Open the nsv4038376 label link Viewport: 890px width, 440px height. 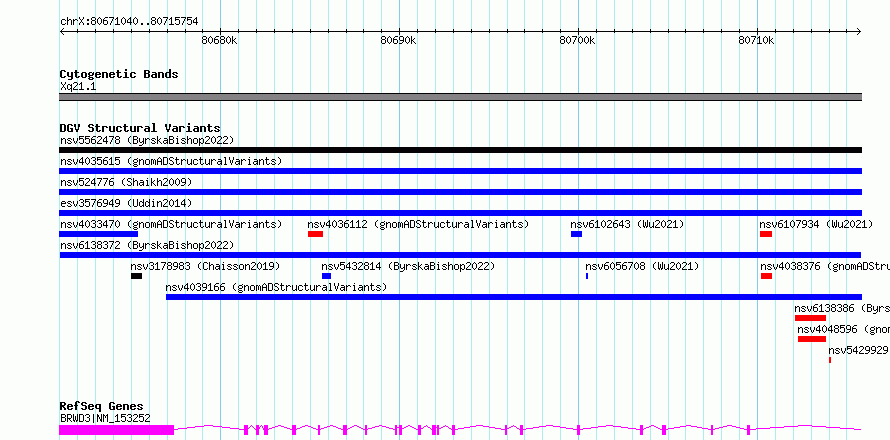pos(825,266)
